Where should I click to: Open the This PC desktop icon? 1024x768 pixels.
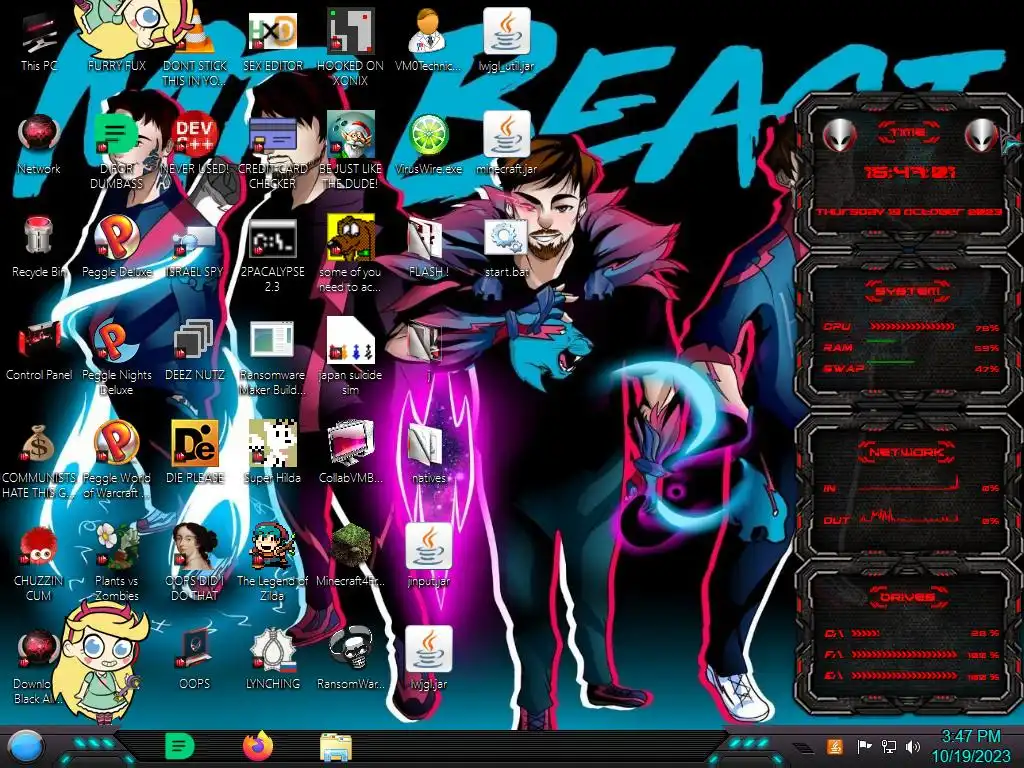coord(39,35)
